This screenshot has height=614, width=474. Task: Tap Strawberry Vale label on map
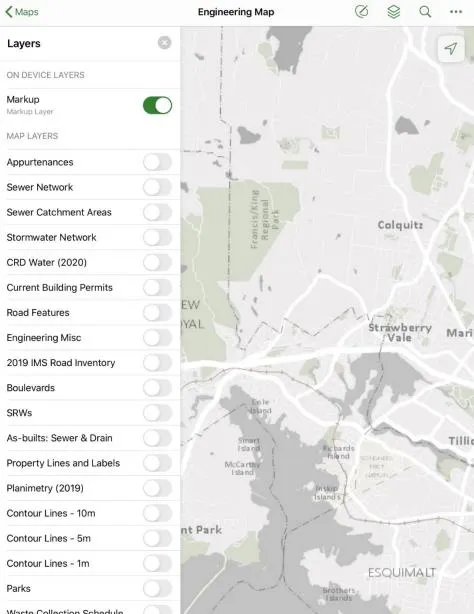(400, 332)
